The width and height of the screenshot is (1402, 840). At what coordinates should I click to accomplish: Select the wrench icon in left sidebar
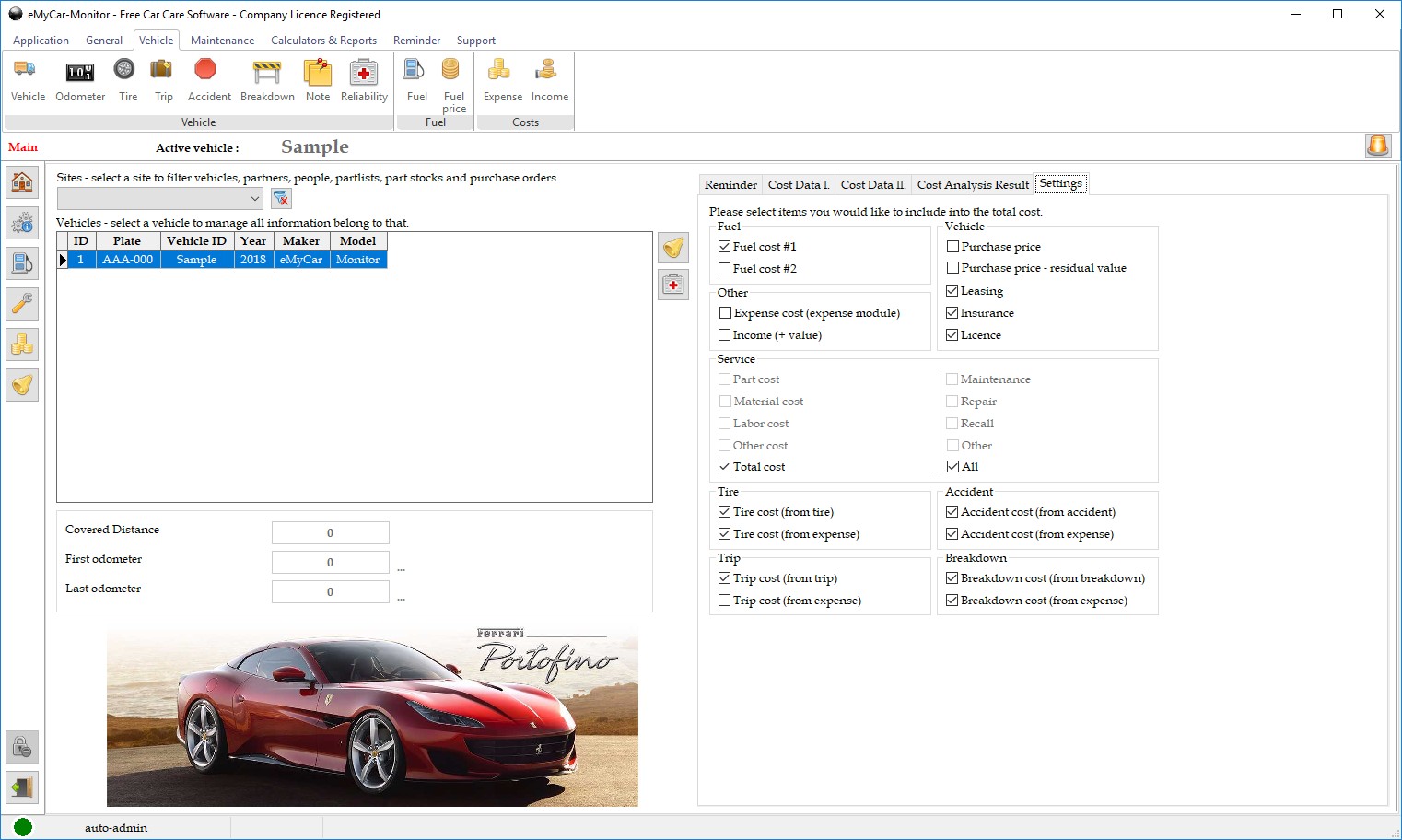(x=21, y=303)
